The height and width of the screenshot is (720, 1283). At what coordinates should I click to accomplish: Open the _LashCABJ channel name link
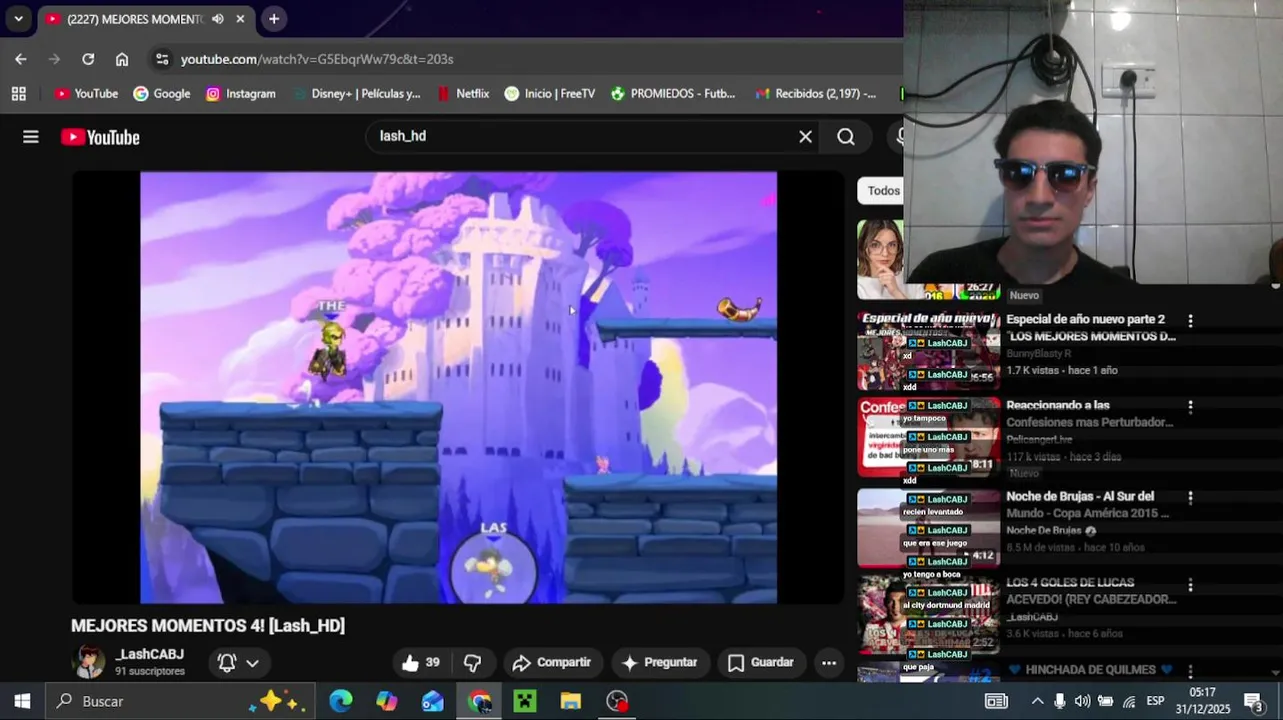[150, 654]
